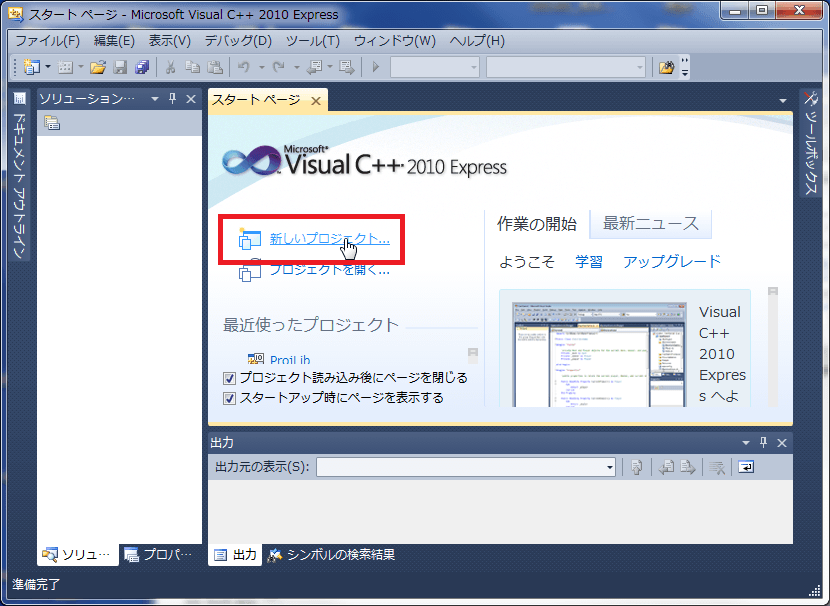Click the icon in Solution Explorer's toolbar

[52, 123]
